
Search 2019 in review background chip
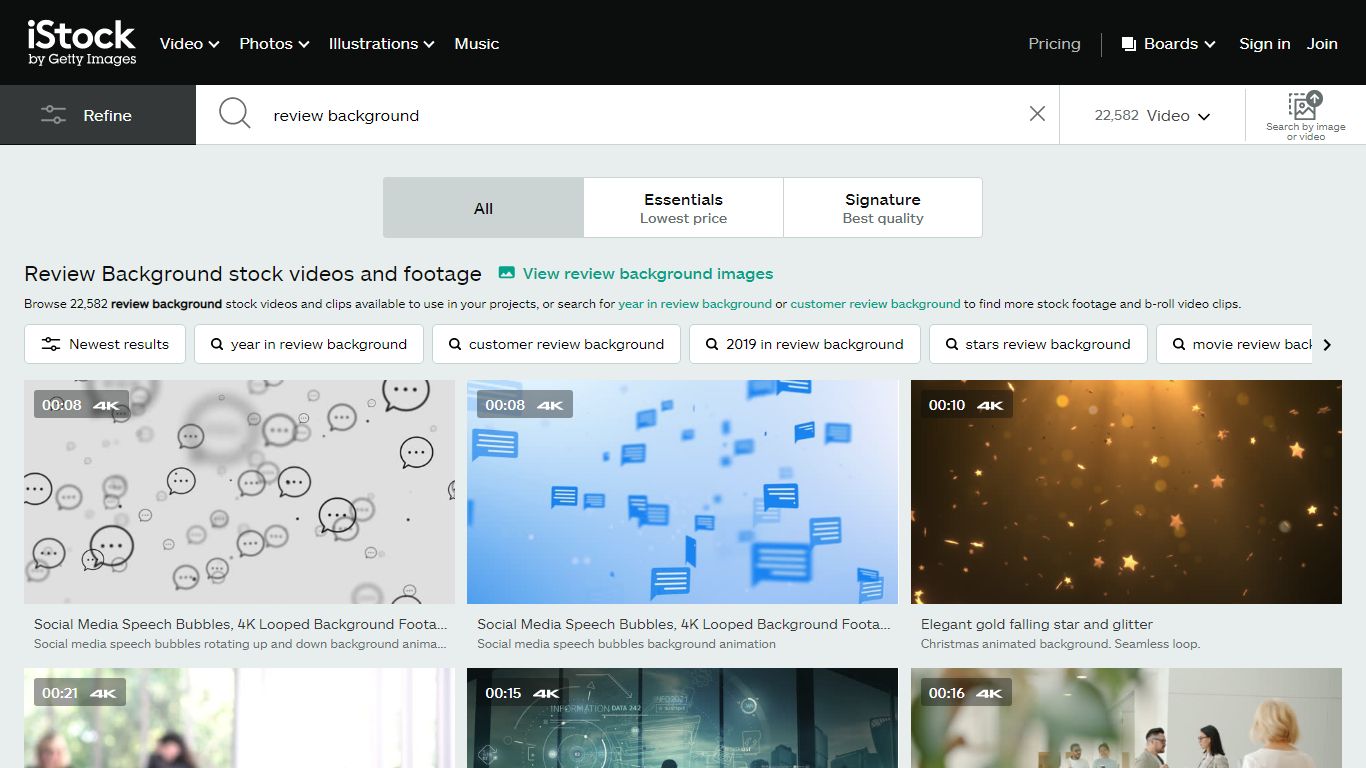tap(805, 344)
